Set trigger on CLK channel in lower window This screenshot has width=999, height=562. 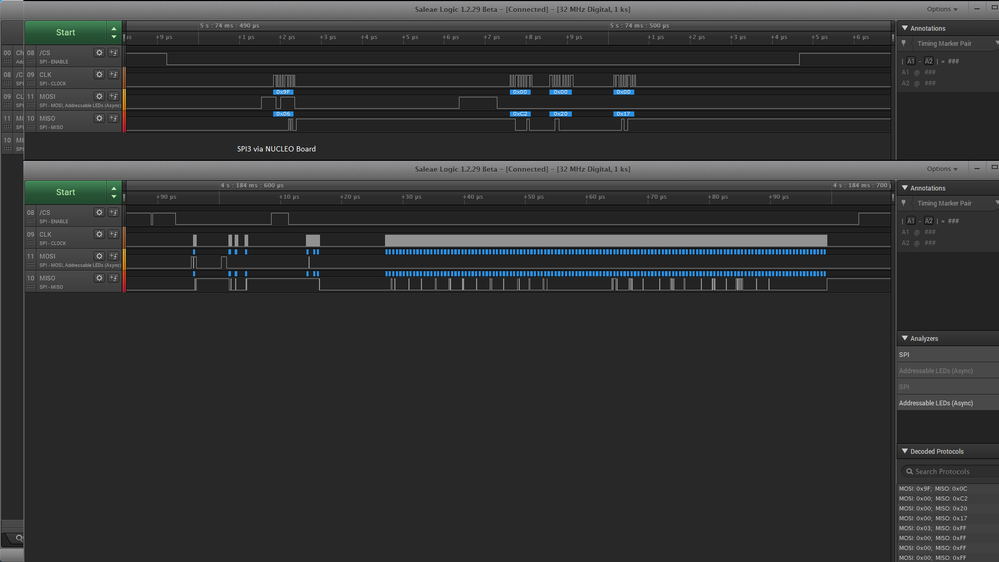click(113, 234)
